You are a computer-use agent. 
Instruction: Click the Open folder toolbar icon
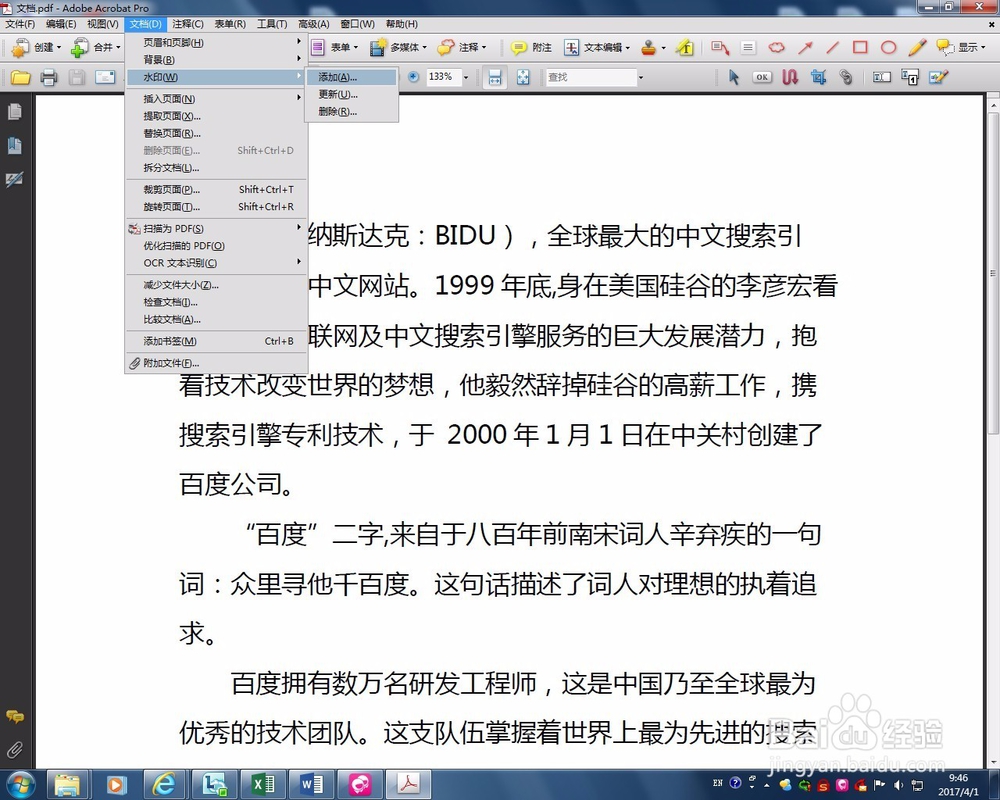(20, 77)
